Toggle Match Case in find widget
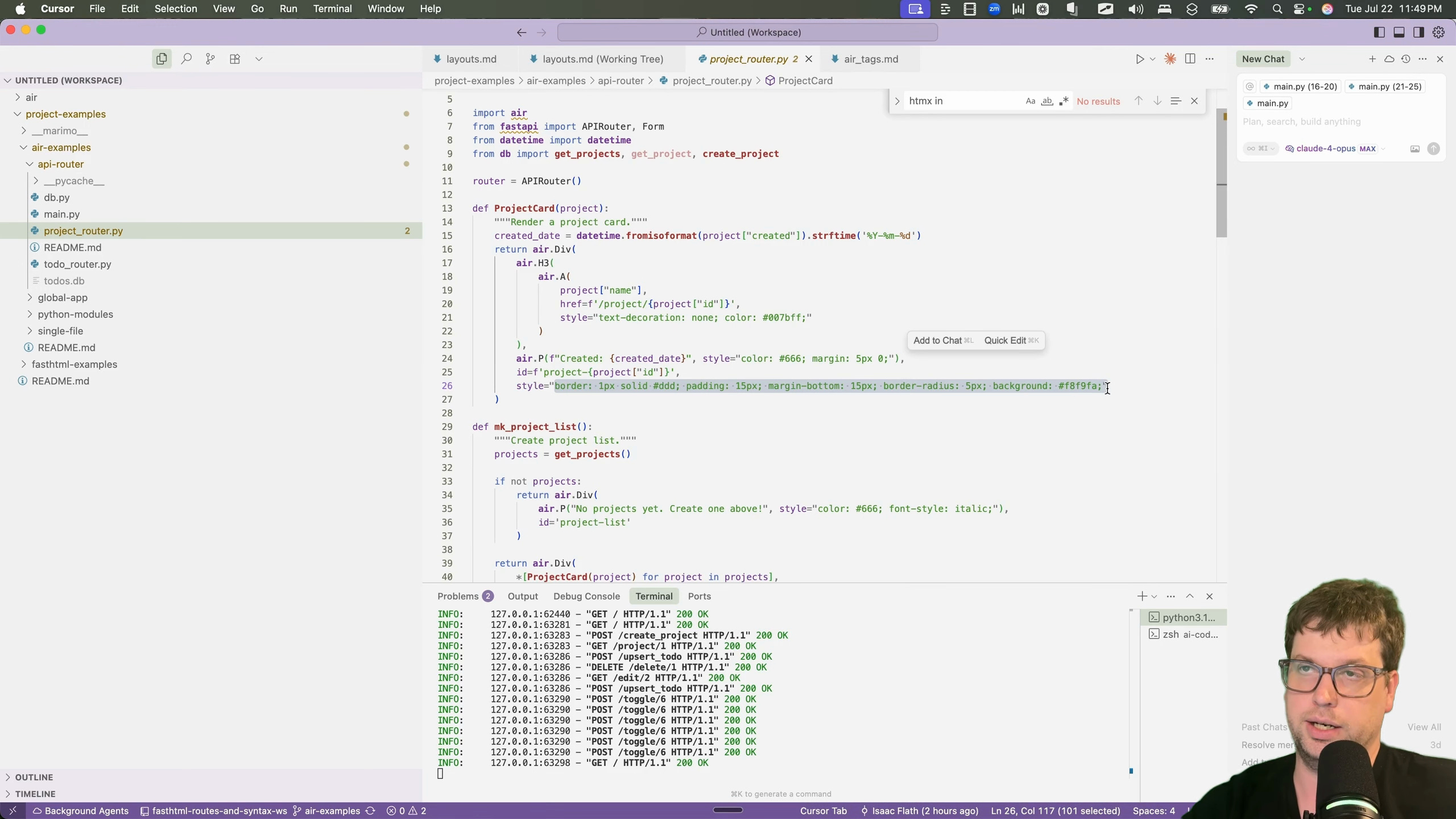The height and width of the screenshot is (819, 1456). (x=1030, y=101)
